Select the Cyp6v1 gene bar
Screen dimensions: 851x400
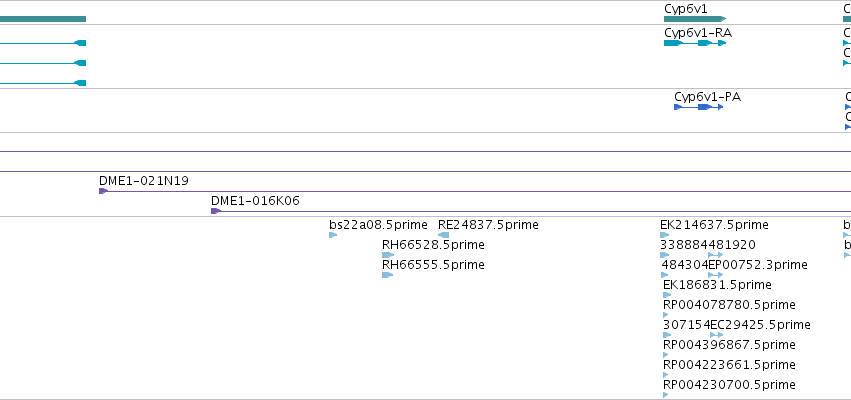695,19
